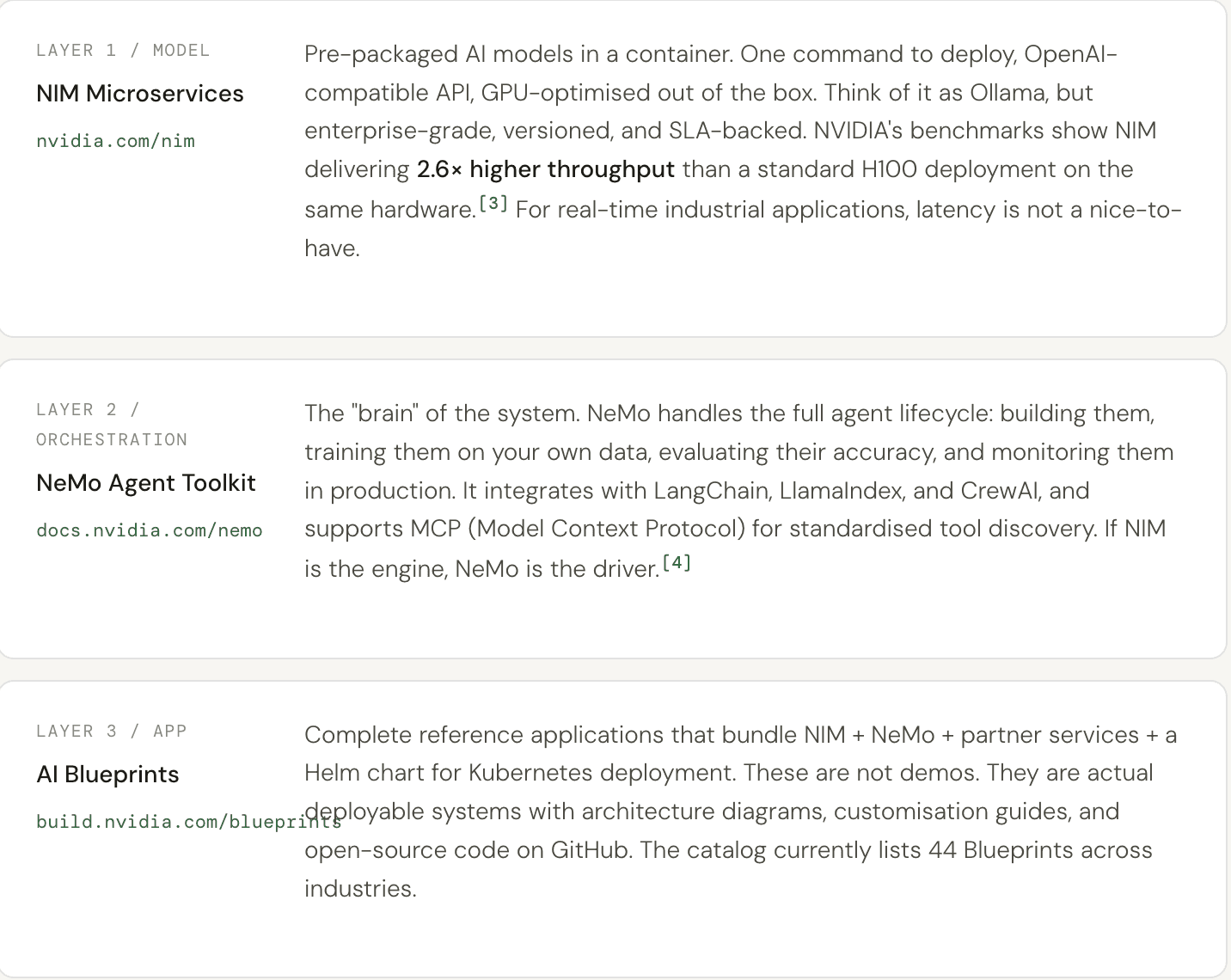Click footnote reference [4]
1231x980 pixels.
click(x=677, y=563)
